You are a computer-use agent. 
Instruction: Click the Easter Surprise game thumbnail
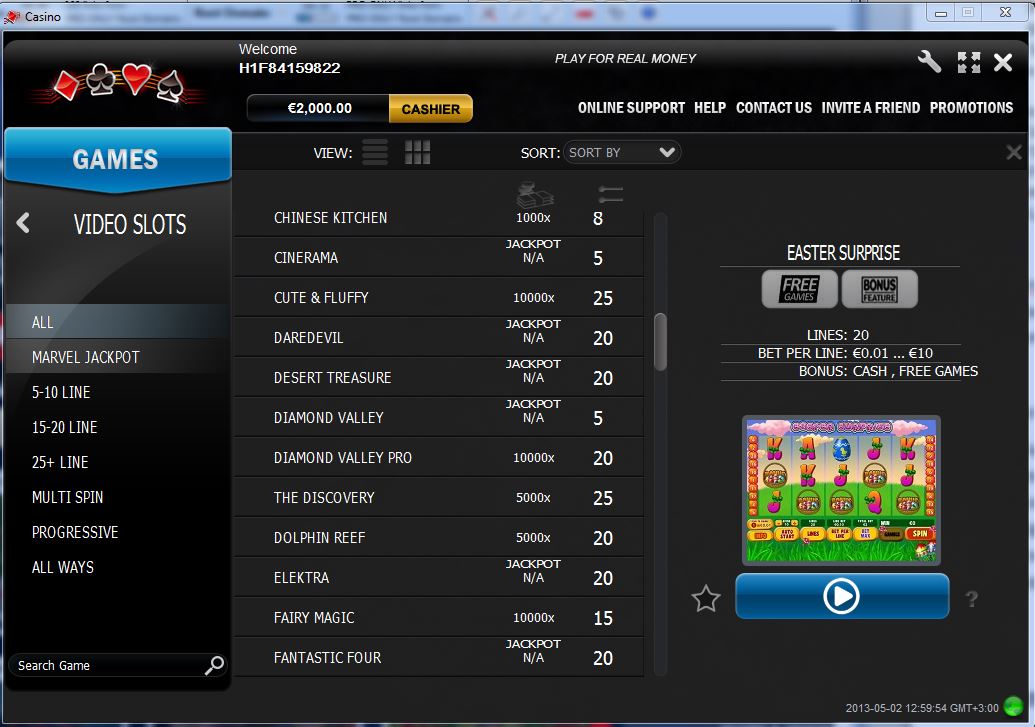(x=841, y=490)
